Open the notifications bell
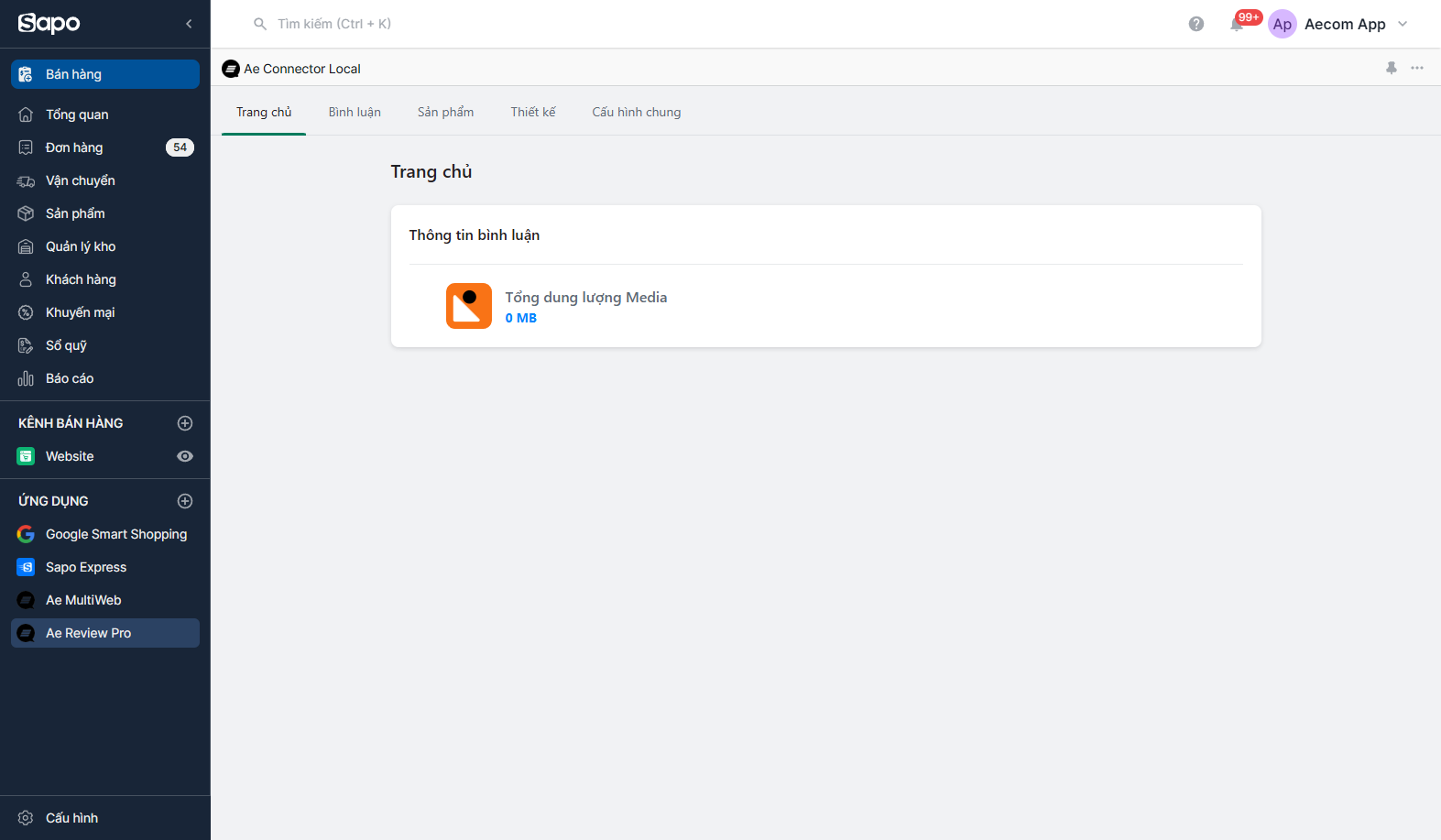 click(1237, 25)
